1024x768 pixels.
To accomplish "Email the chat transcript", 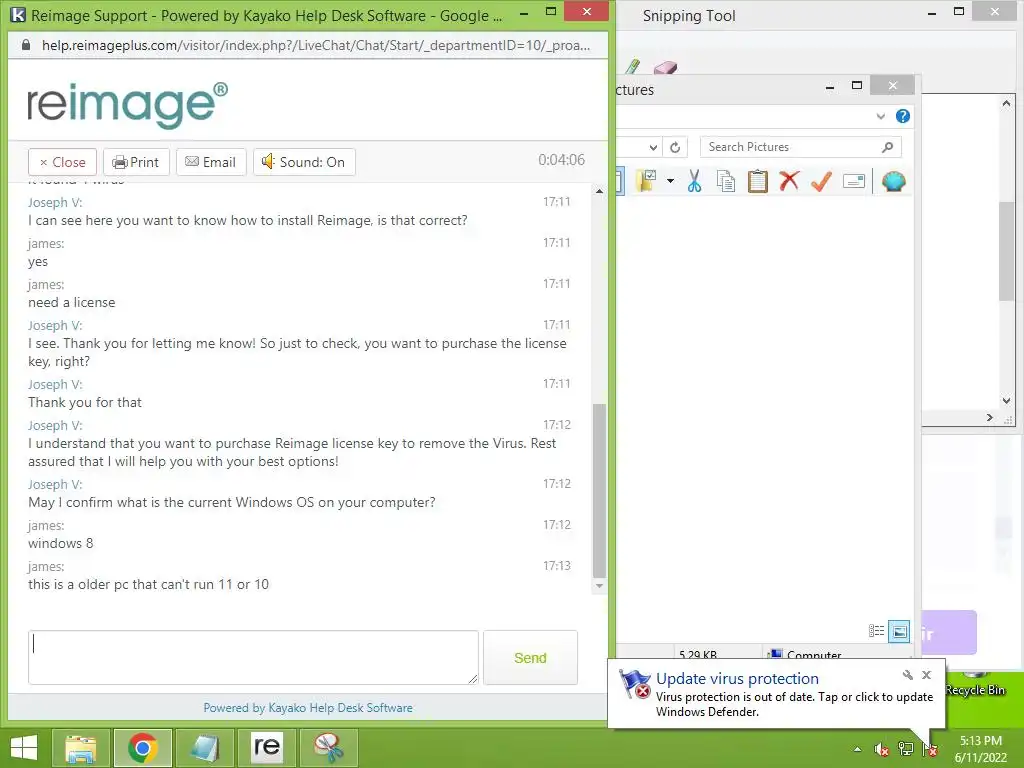I will point(211,162).
